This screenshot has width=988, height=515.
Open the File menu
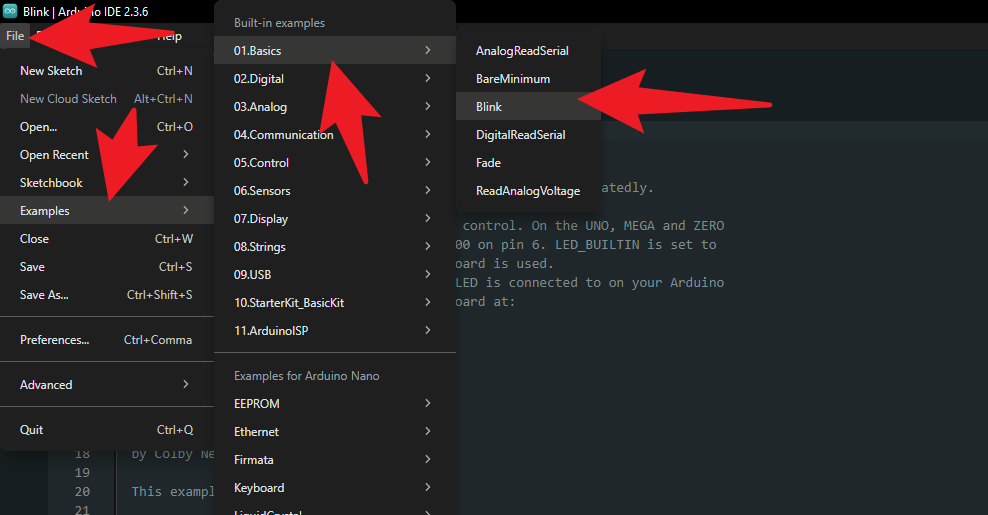[x=15, y=36]
